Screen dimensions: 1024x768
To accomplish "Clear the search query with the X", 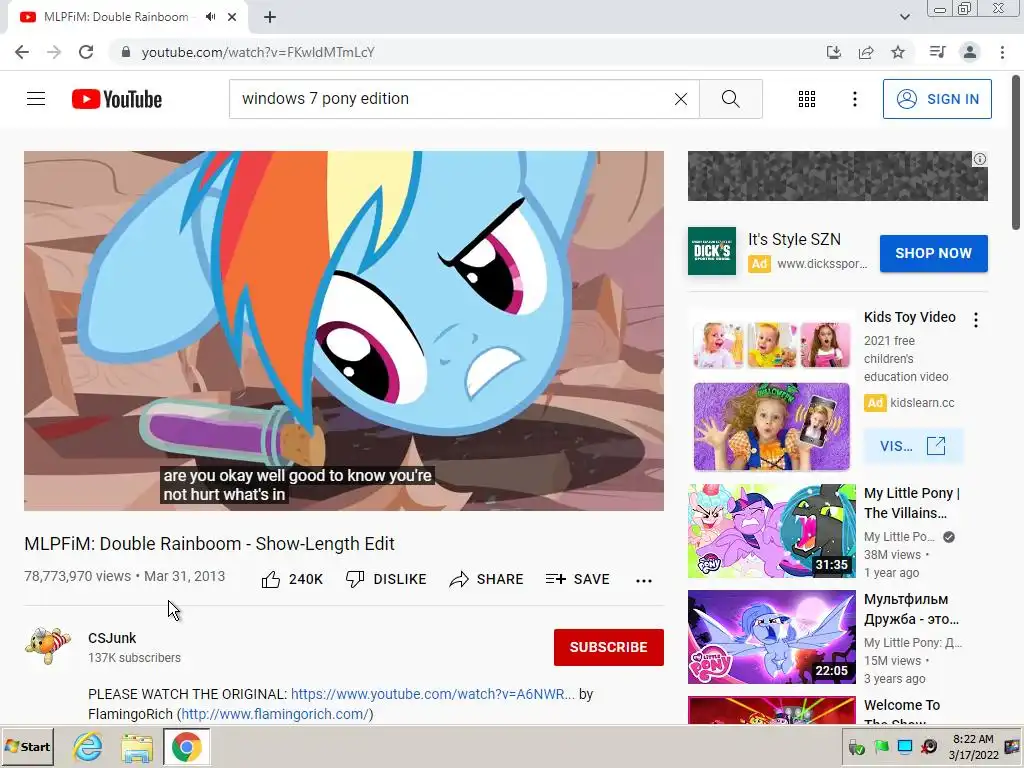I will click(x=680, y=99).
